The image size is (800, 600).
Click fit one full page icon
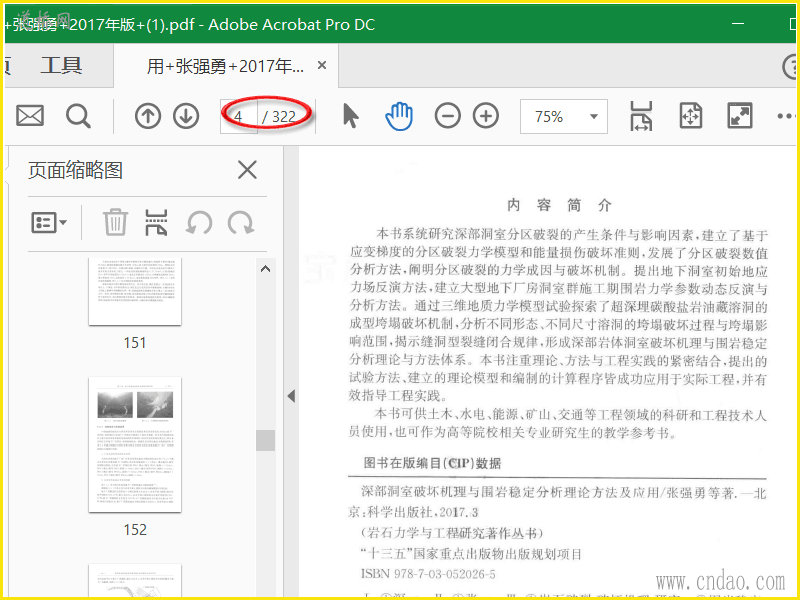691,116
